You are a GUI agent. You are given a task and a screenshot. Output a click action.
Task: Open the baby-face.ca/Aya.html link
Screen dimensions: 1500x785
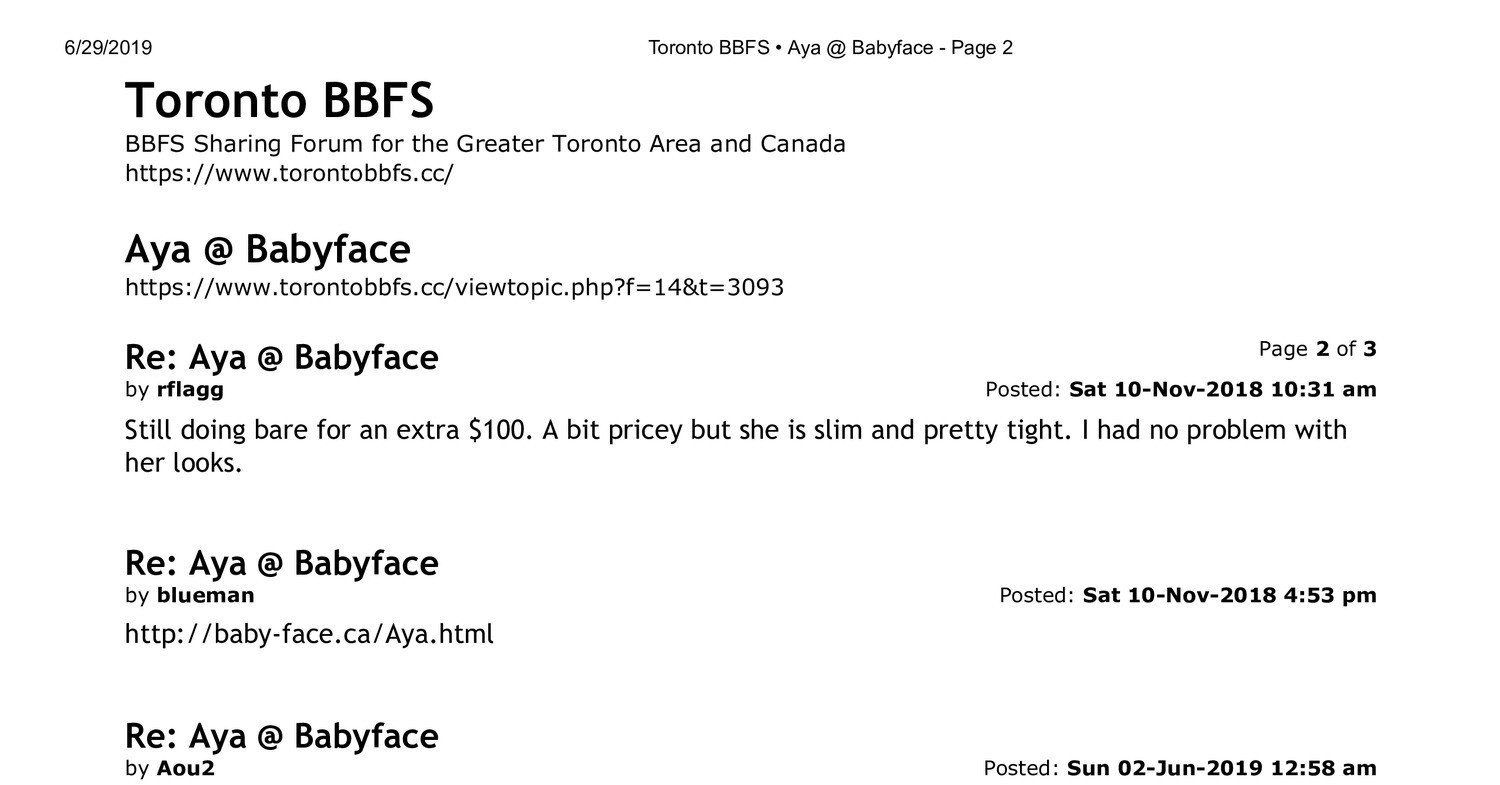(309, 634)
